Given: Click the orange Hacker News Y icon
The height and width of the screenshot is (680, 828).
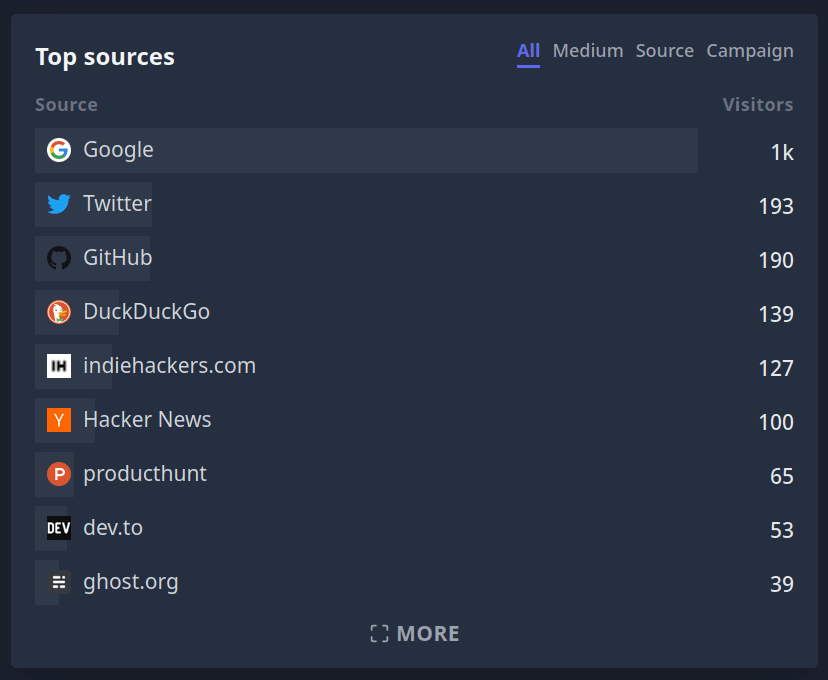Looking at the screenshot, I should (x=59, y=419).
